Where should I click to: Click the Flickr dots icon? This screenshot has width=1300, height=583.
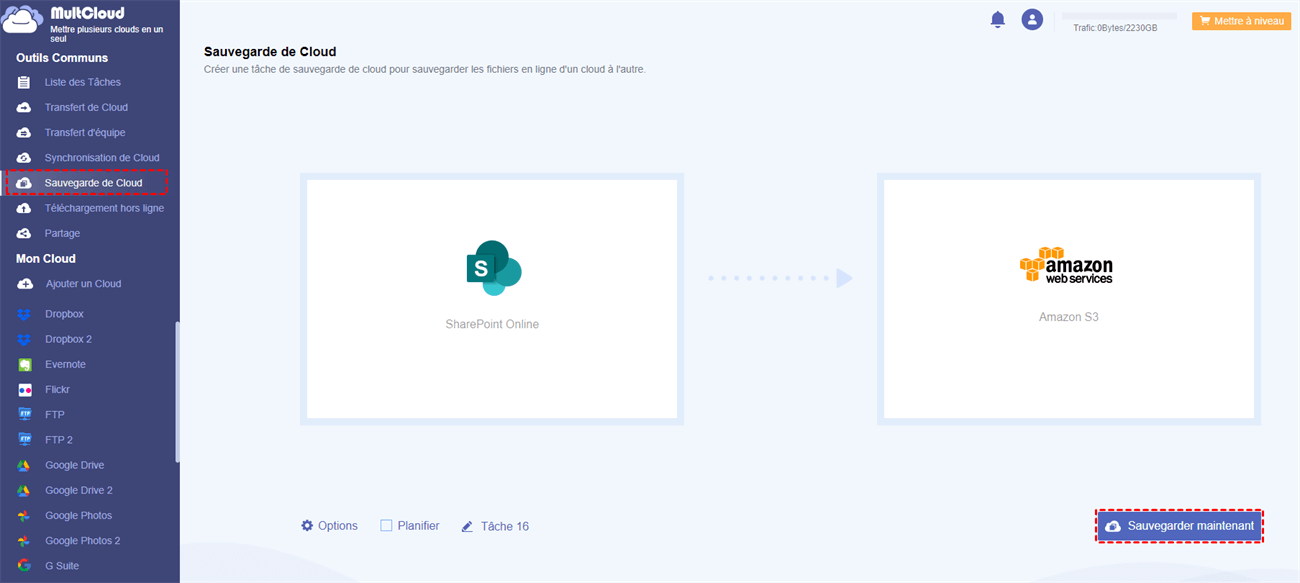[24, 390]
